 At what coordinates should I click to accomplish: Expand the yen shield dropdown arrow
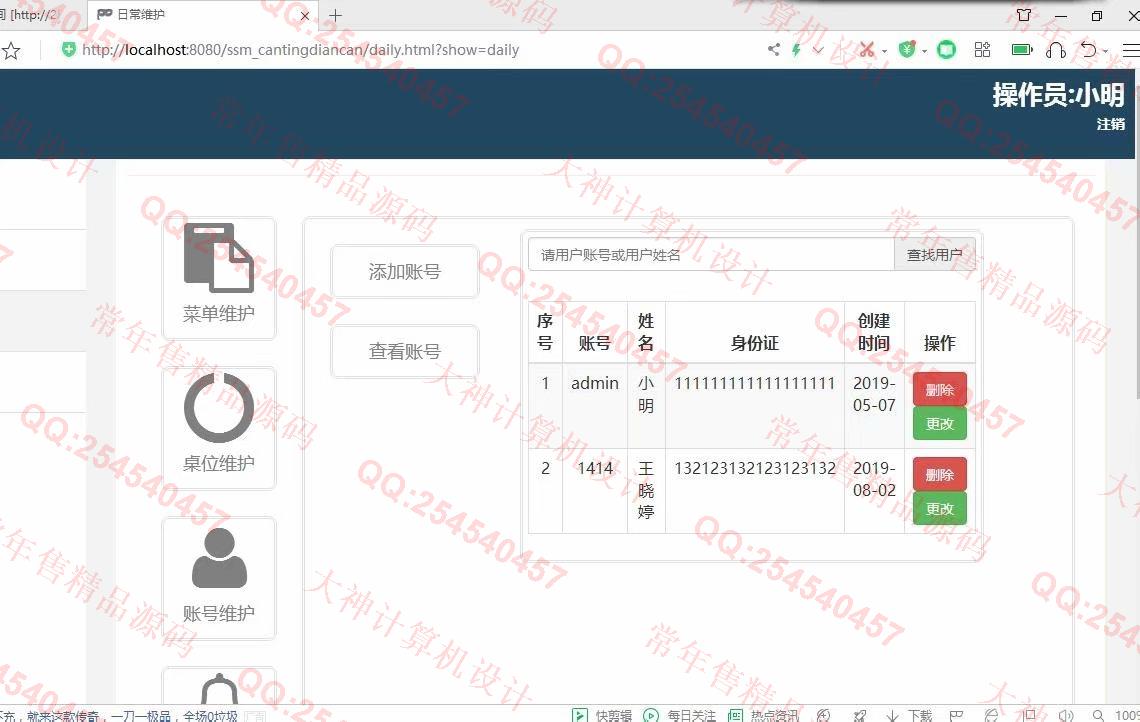tap(924, 51)
